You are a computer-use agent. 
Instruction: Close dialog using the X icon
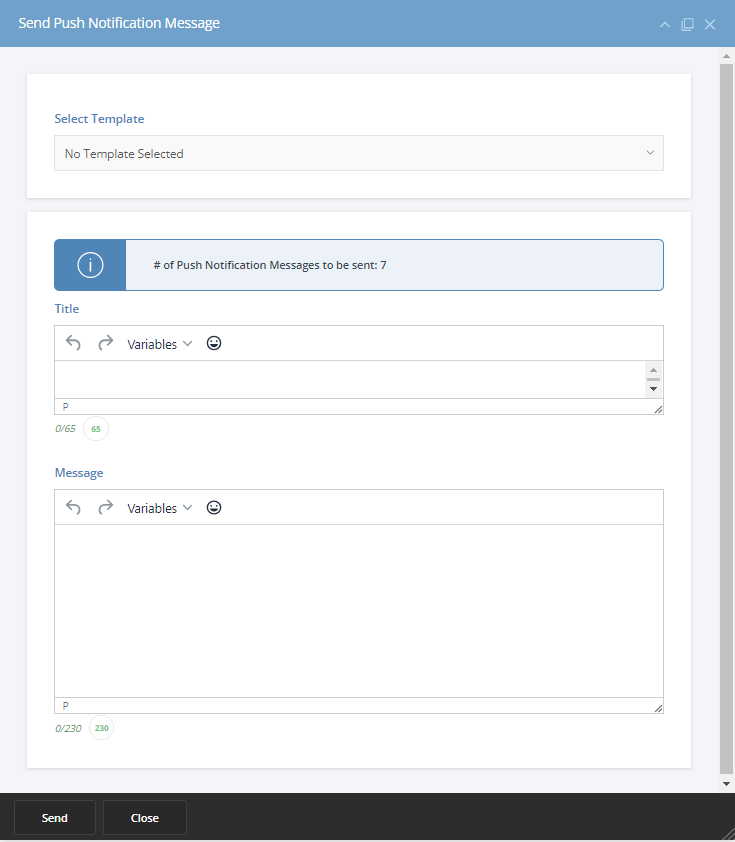click(710, 25)
